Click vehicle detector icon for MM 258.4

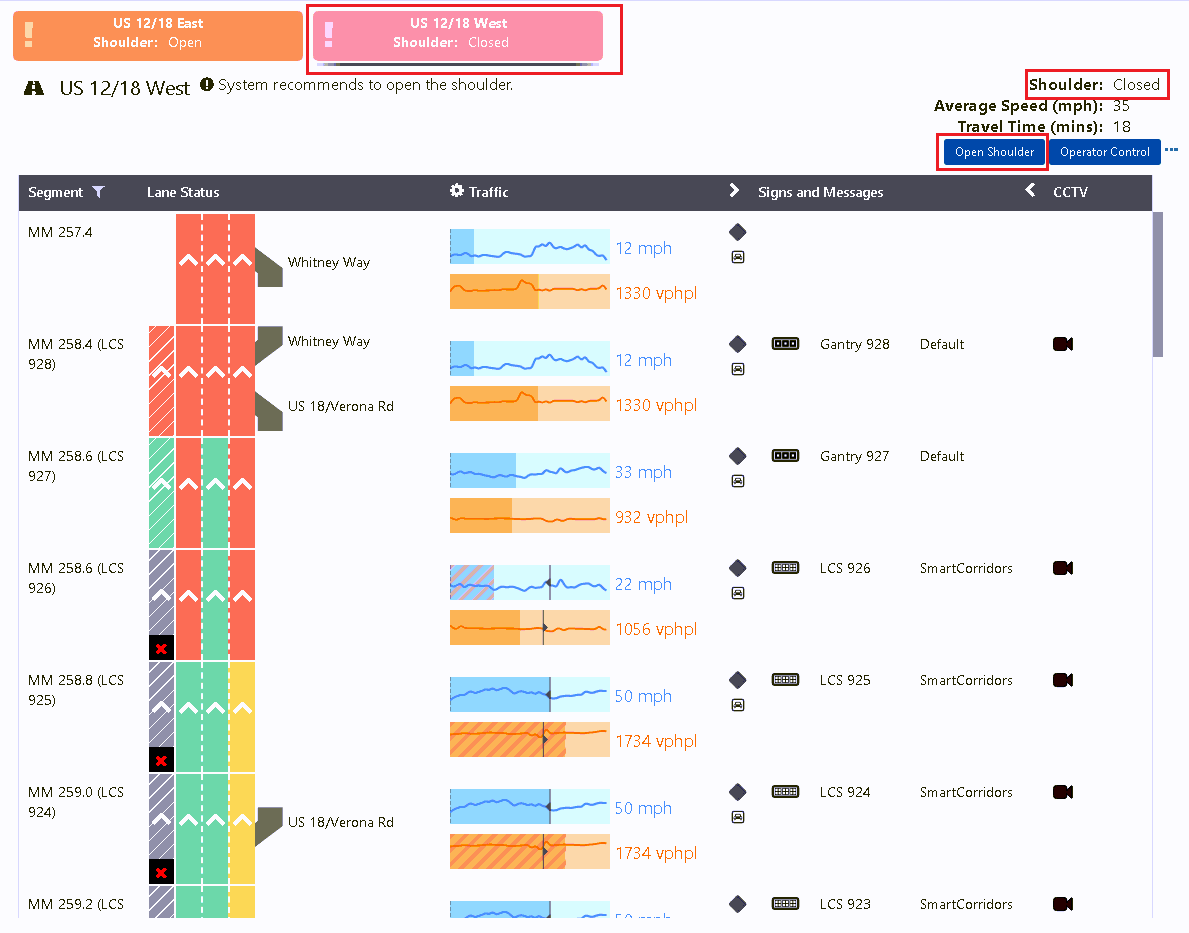click(737, 369)
